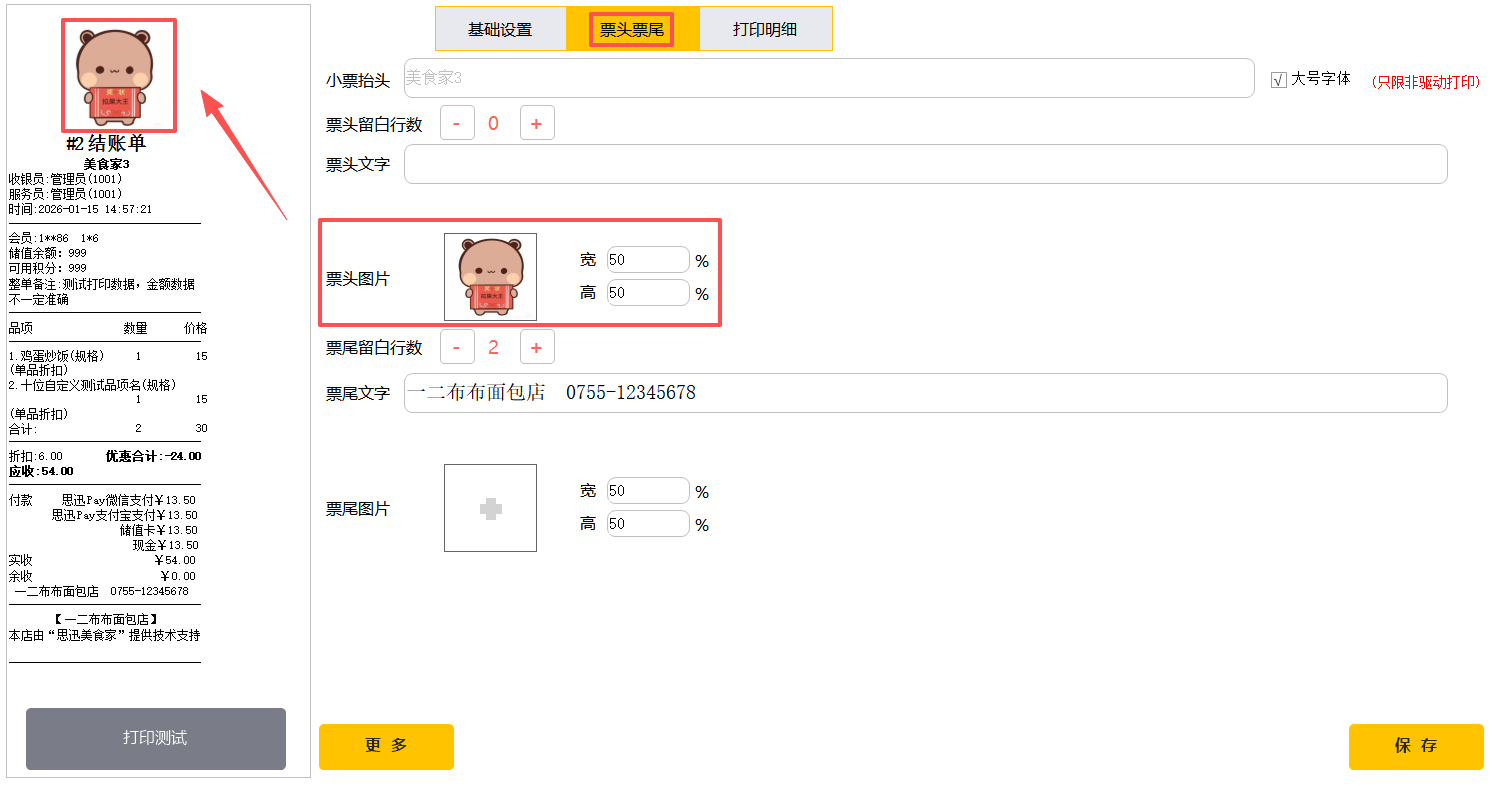Click the 保存 button
1510x786 pixels.
tap(1415, 746)
